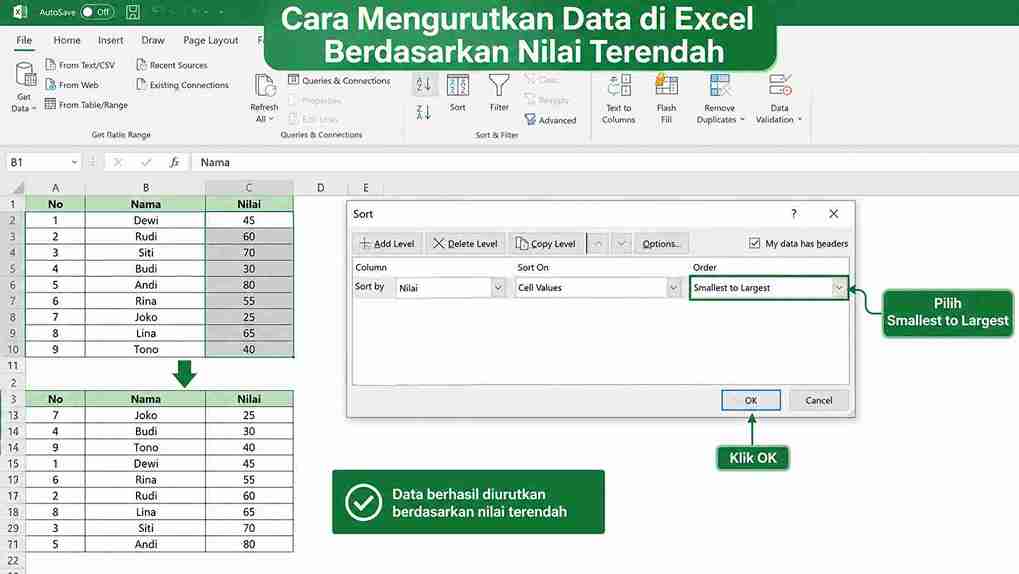Expand Refresh All dropdown arrow
The image size is (1019, 574).
pyautogui.click(x=271, y=119)
